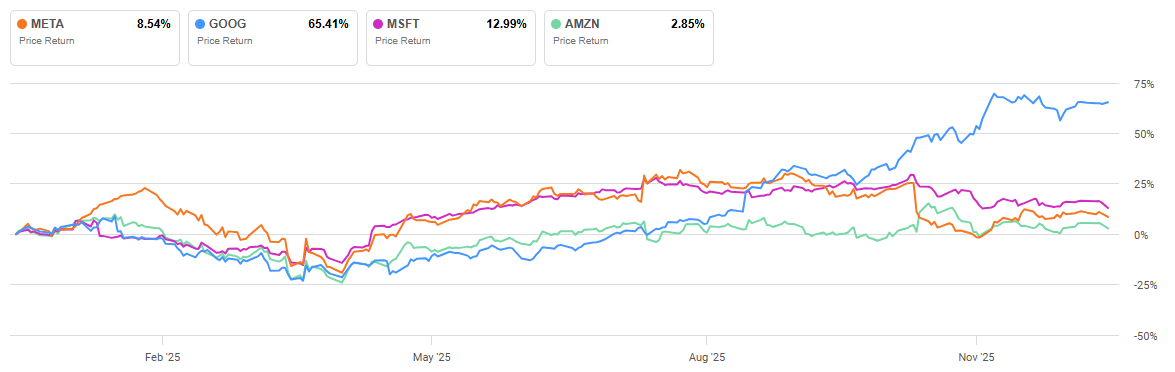Click the orange META legend dot

(x=22, y=24)
